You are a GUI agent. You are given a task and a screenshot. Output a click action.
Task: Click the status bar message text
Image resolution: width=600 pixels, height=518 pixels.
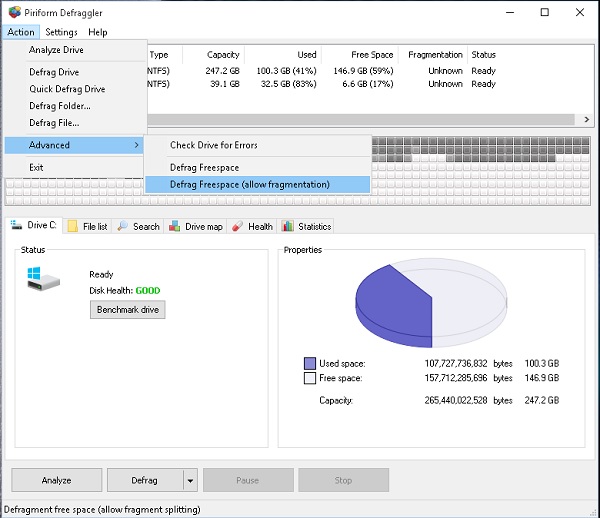(102, 510)
